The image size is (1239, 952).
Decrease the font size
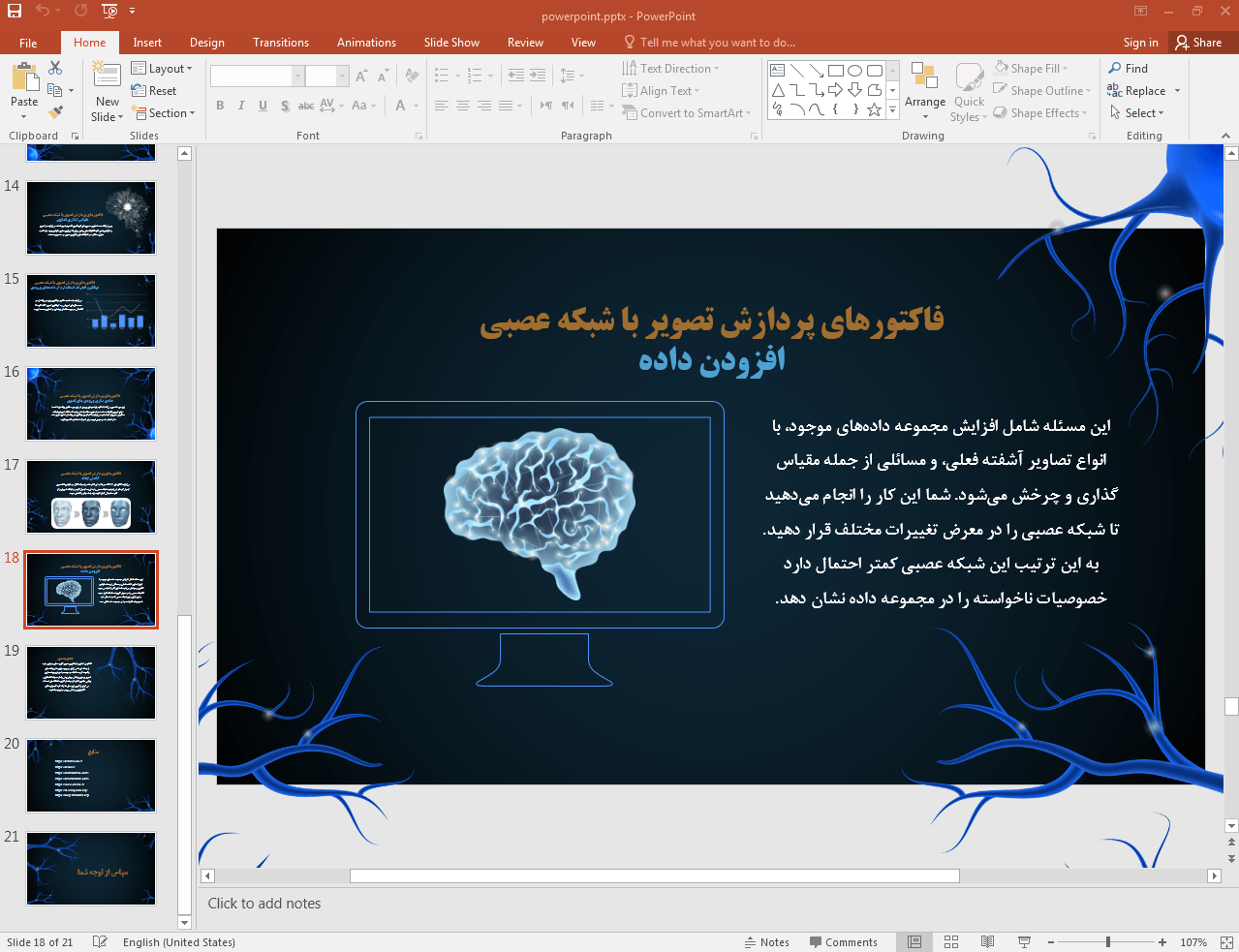point(383,76)
